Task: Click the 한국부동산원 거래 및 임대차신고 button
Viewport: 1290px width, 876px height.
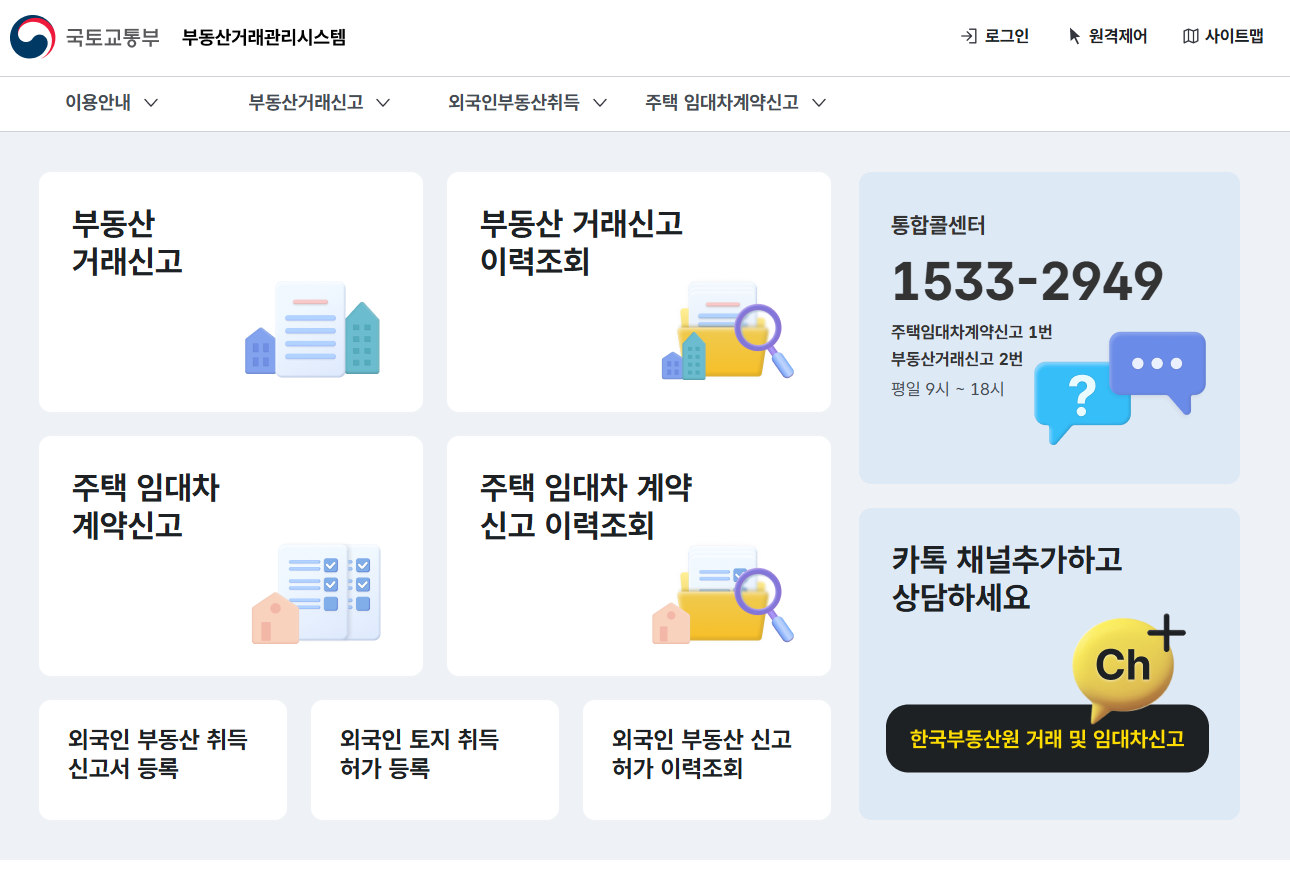Action: point(1047,739)
